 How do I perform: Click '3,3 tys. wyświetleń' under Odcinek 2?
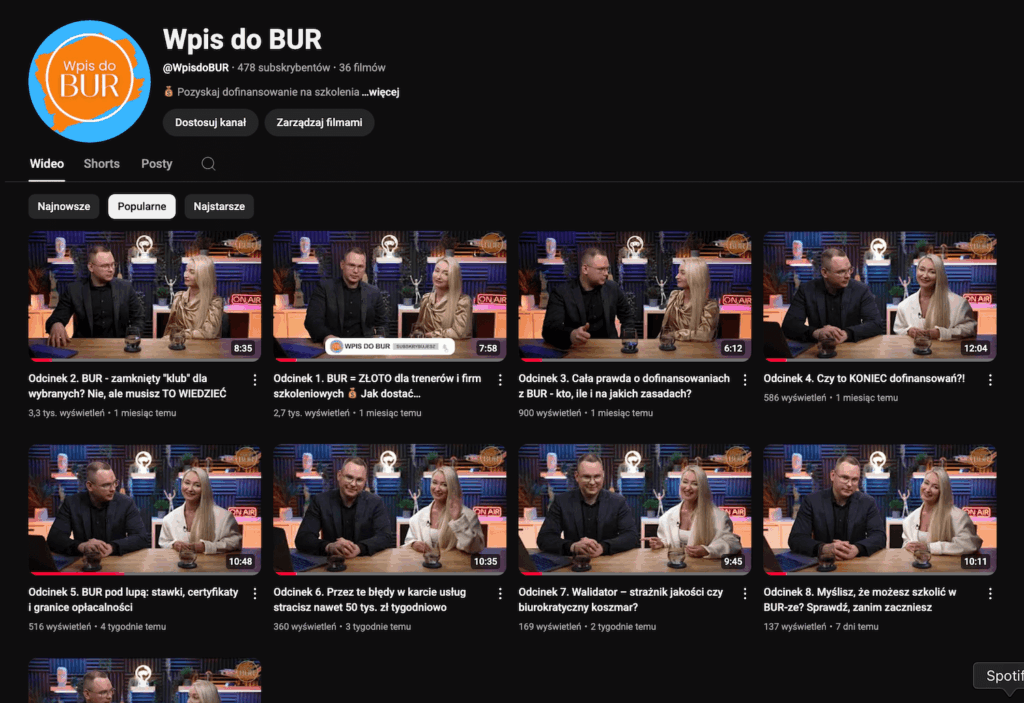pyautogui.click(x=66, y=413)
